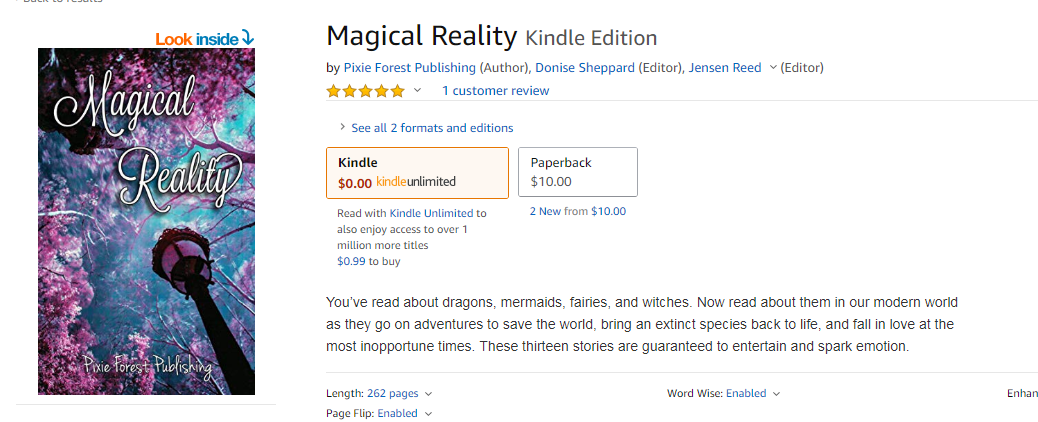The image size is (1038, 422).
Task: Click the $0.99 to buy link
Action: tap(351, 261)
